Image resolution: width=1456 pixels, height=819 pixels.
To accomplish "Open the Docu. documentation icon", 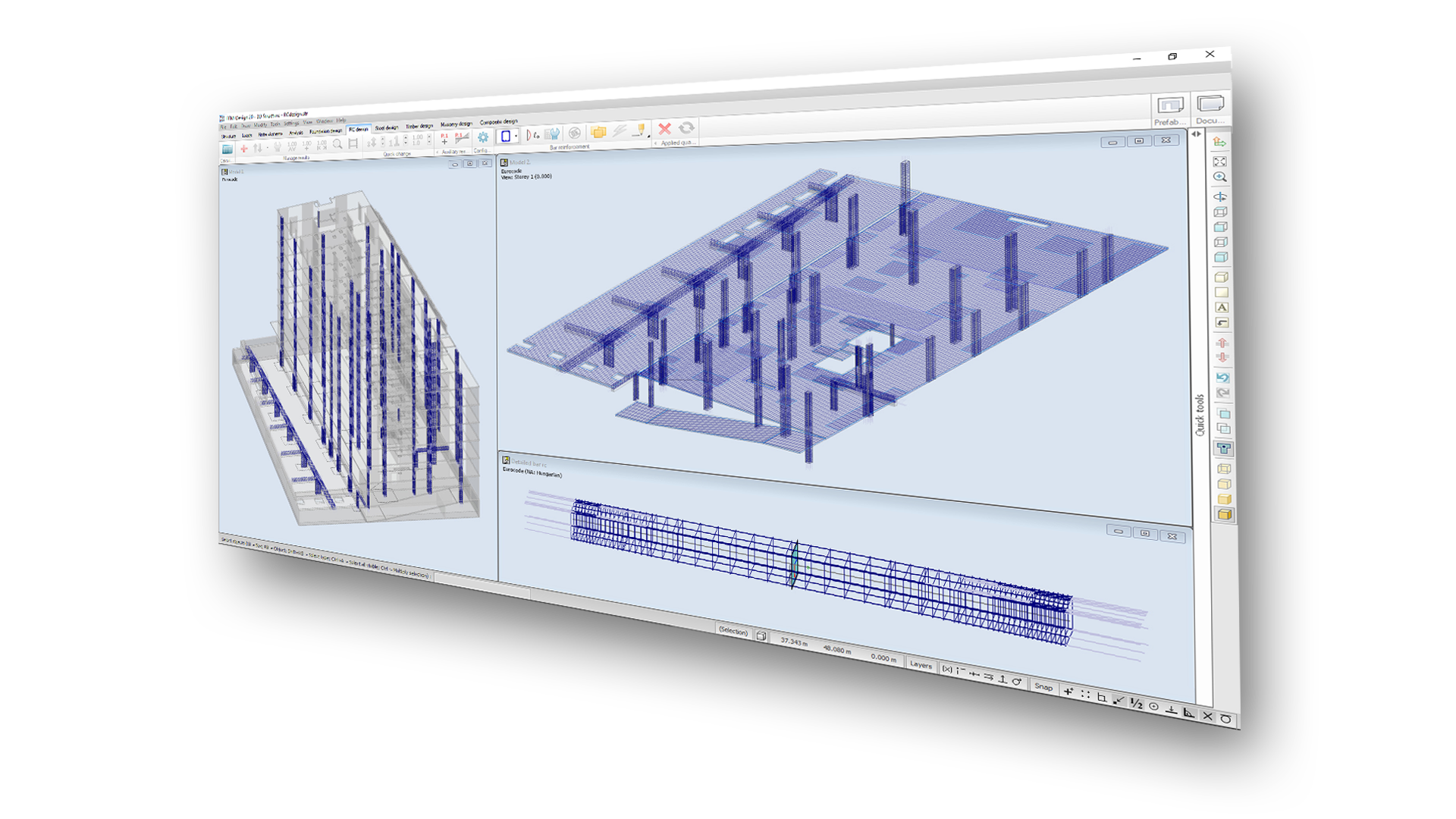I will (x=1210, y=104).
